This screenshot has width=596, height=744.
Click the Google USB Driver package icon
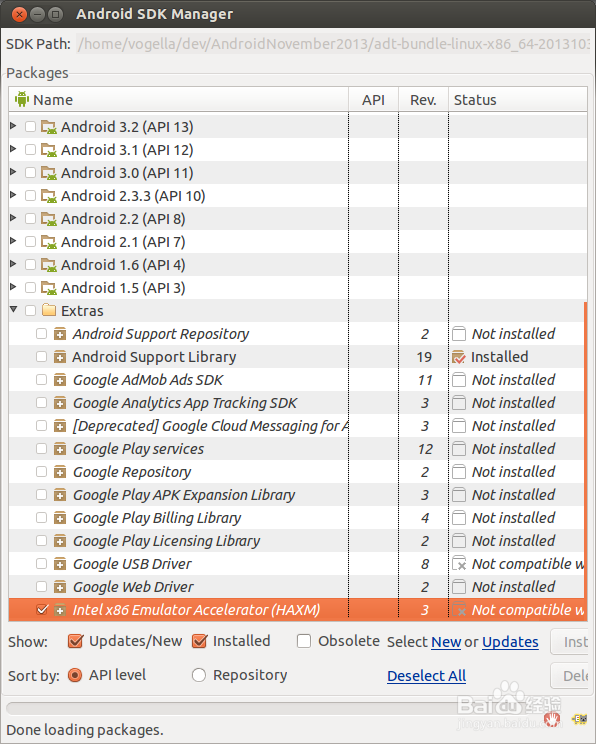pos(60,564)
